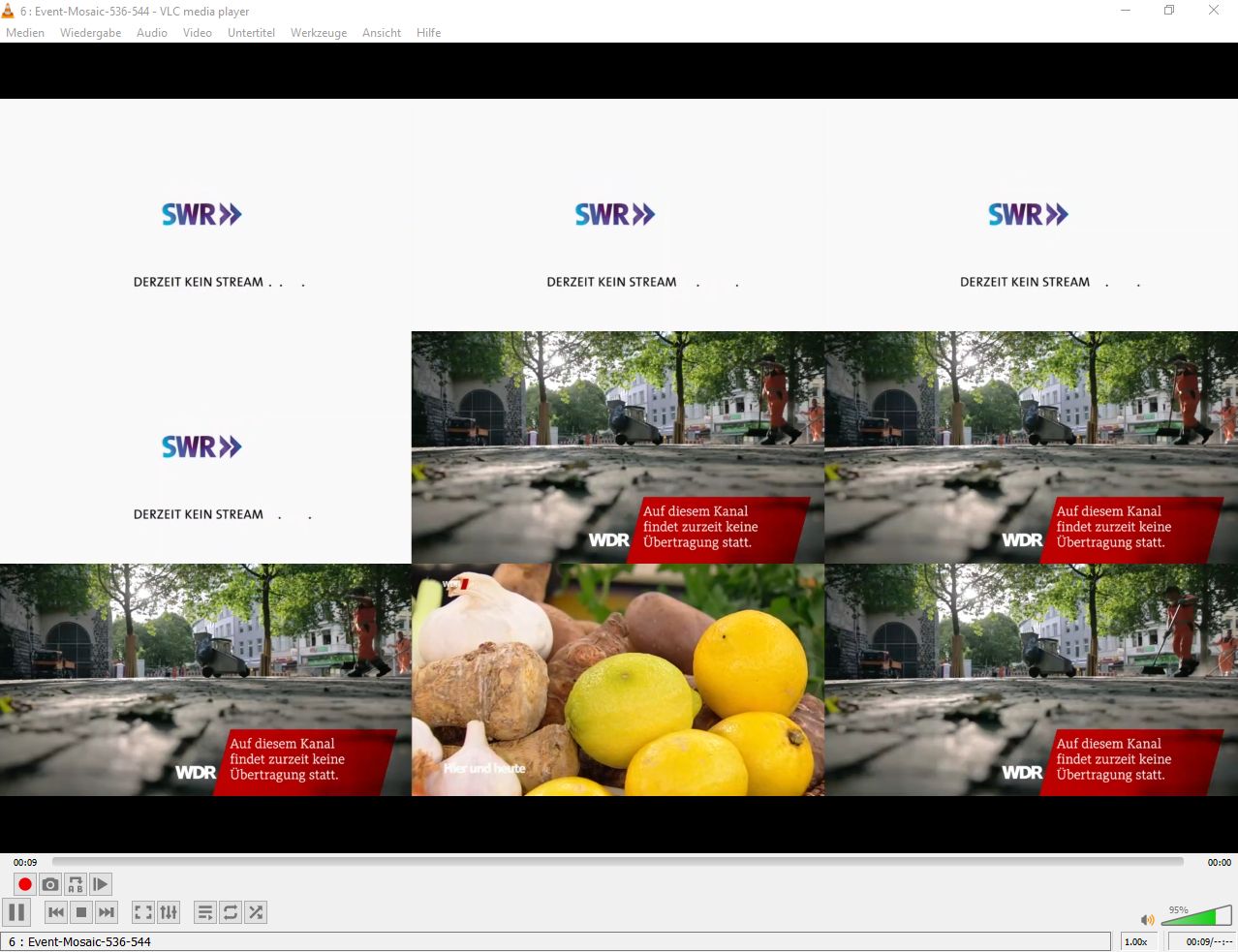
Task: Restore down the VLC window
Action: click(1169, 11)
